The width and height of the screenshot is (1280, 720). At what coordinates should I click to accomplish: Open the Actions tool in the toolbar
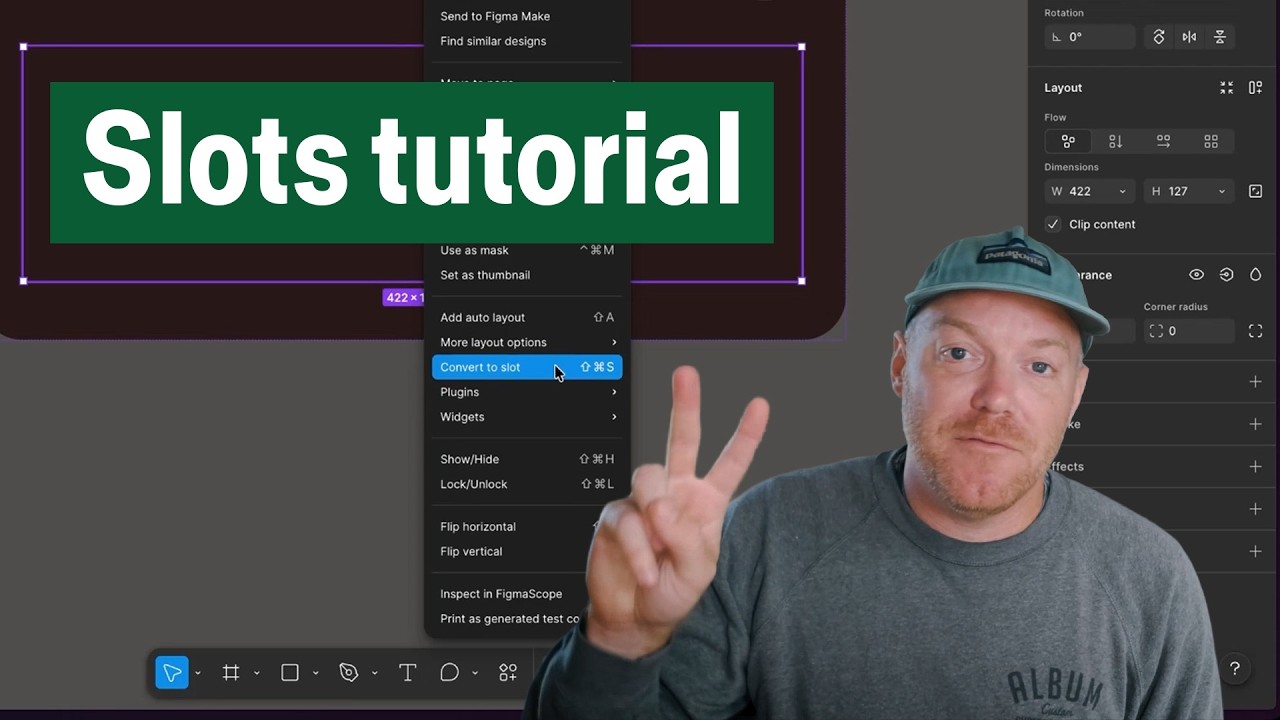tap(508, 673)
